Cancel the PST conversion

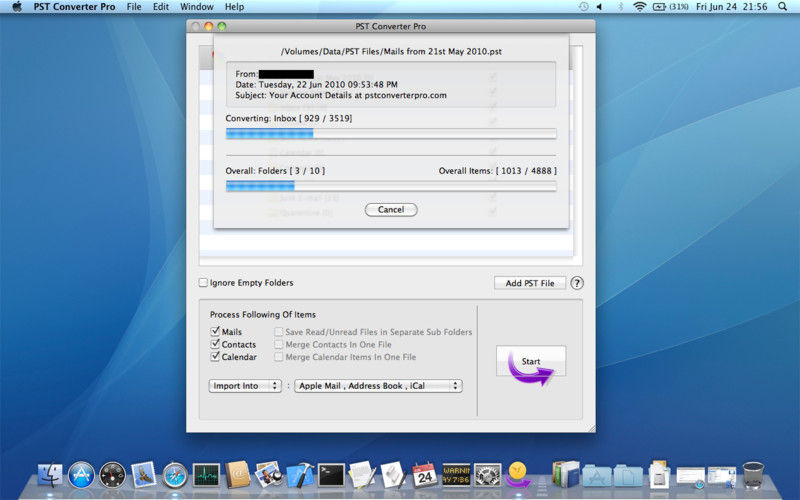tap(391, 210)
